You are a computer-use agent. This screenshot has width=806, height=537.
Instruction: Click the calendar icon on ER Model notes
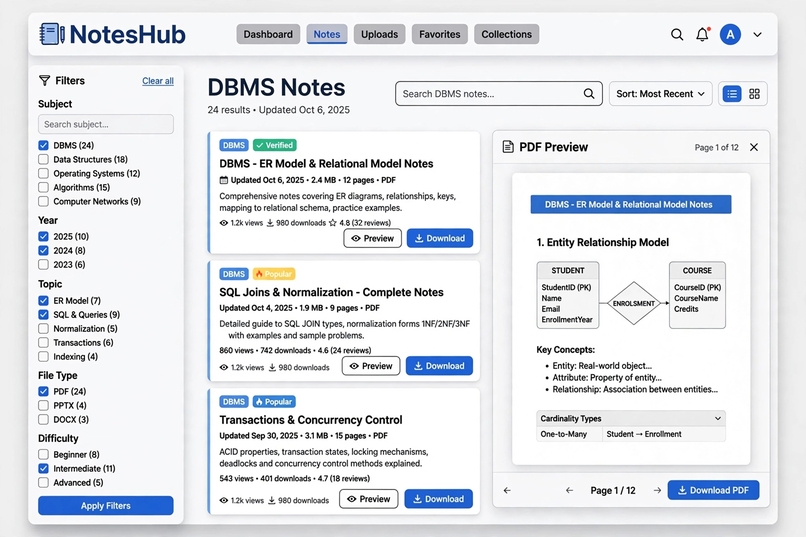click(x=224, y=180)
